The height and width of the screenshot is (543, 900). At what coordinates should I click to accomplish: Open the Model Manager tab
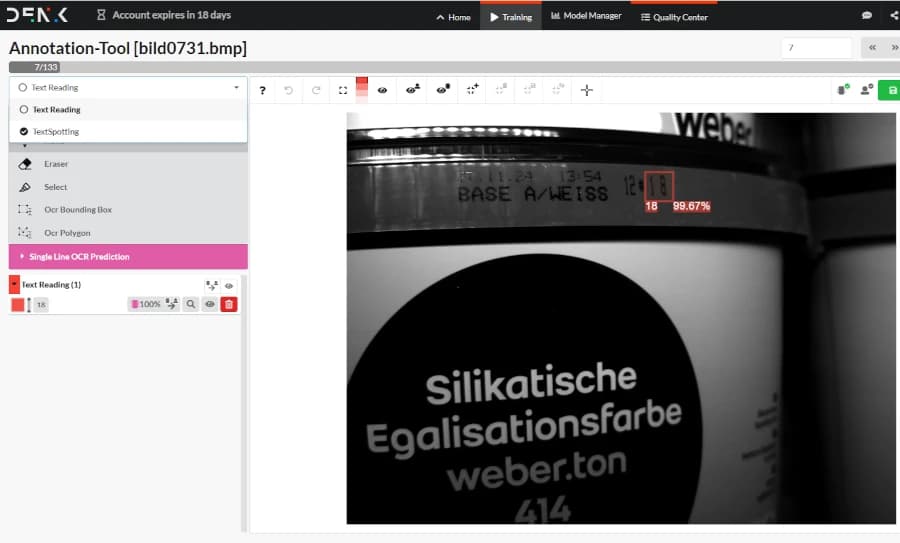(x=585, y=16)
